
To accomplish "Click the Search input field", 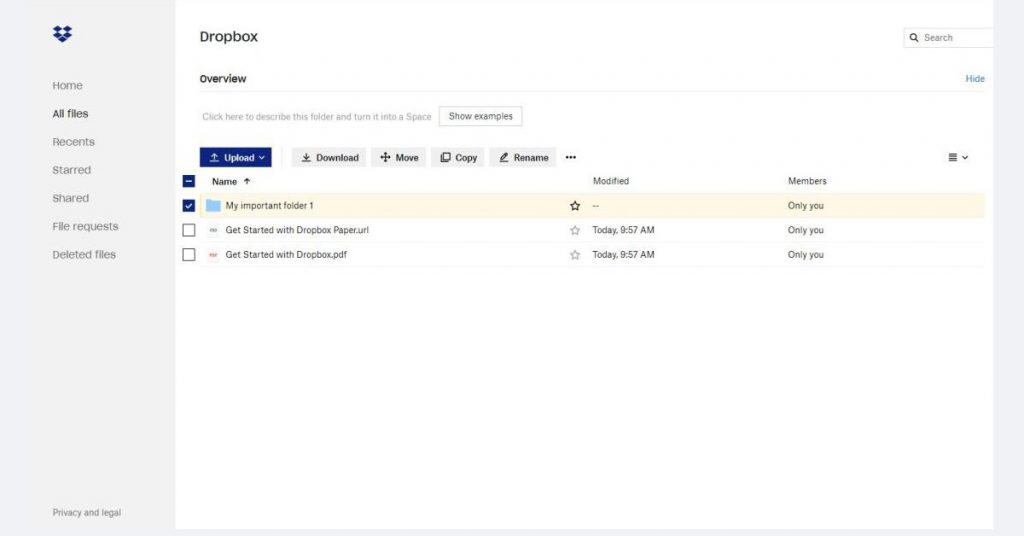I will click(950, 38).
